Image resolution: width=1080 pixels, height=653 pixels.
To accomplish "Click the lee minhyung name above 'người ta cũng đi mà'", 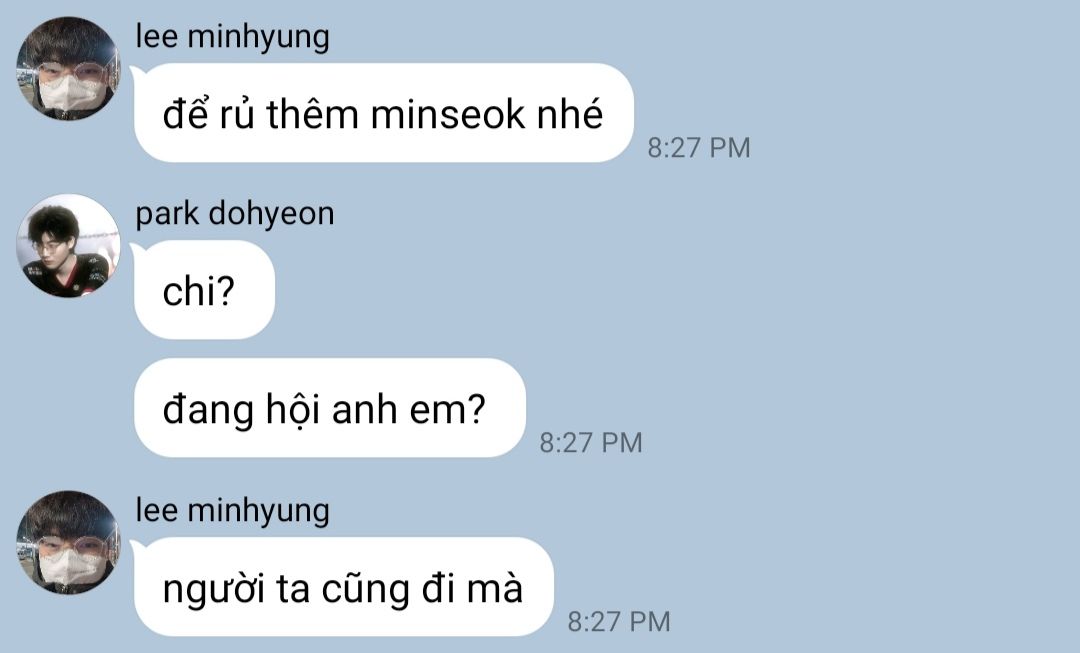I will pyautogui.click(x=232, y=511).
